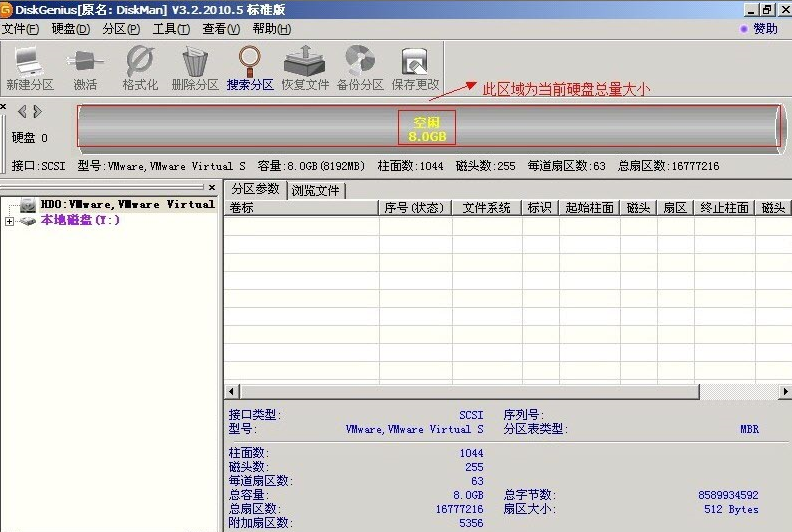Expand the 本地磁盘(Y:) tree node
Screen dimensions: 792x532
point(9,221)
